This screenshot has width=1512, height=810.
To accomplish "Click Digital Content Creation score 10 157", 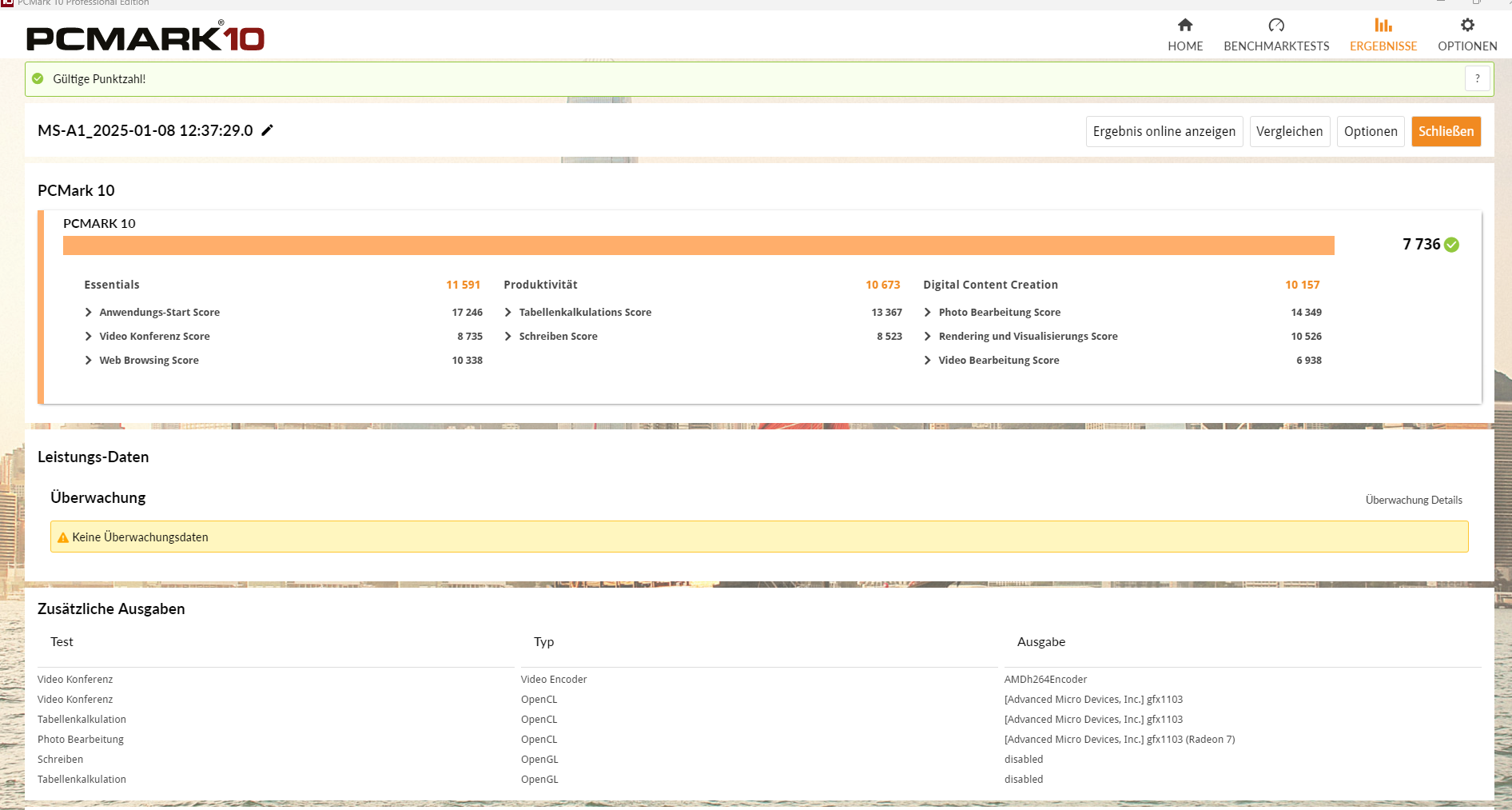I will (x=1303, y=285).
